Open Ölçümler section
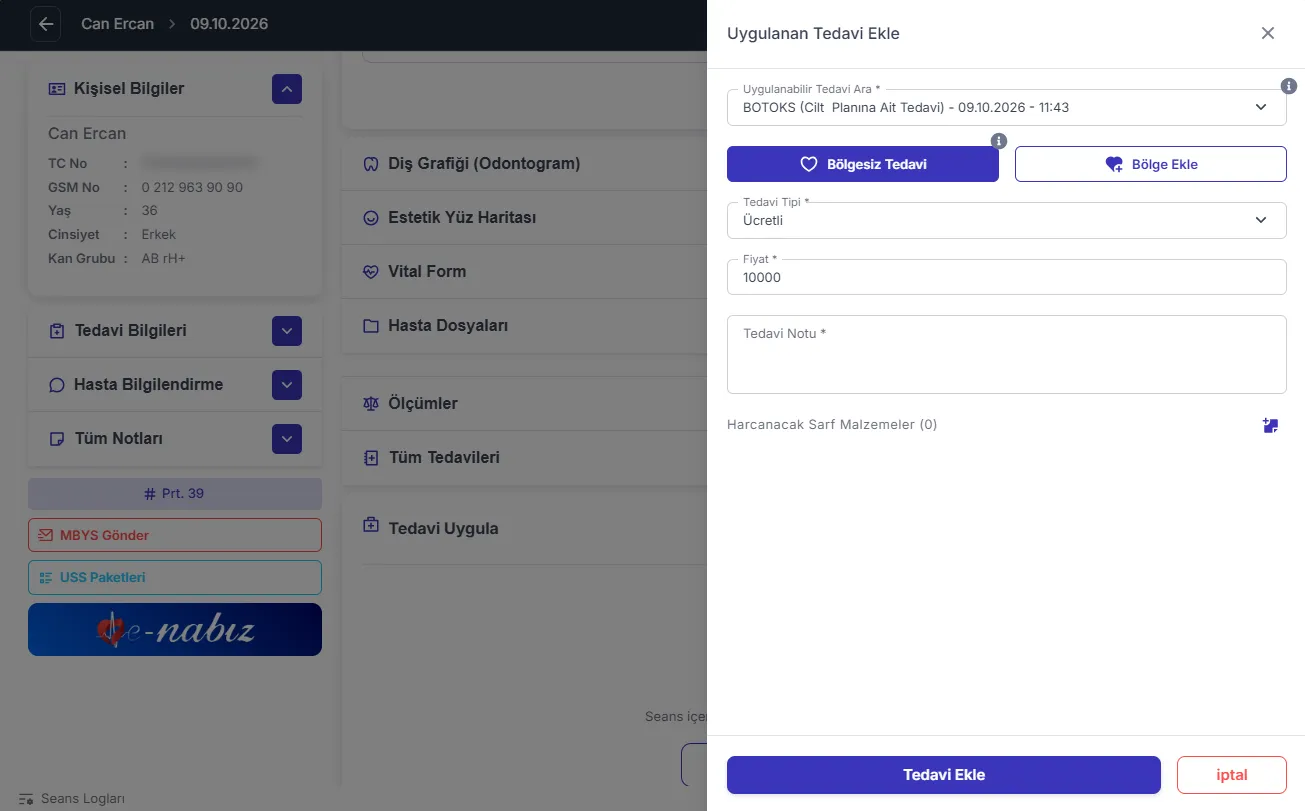The width and height of the screenshot is (1305, 811). pos(524,404)
